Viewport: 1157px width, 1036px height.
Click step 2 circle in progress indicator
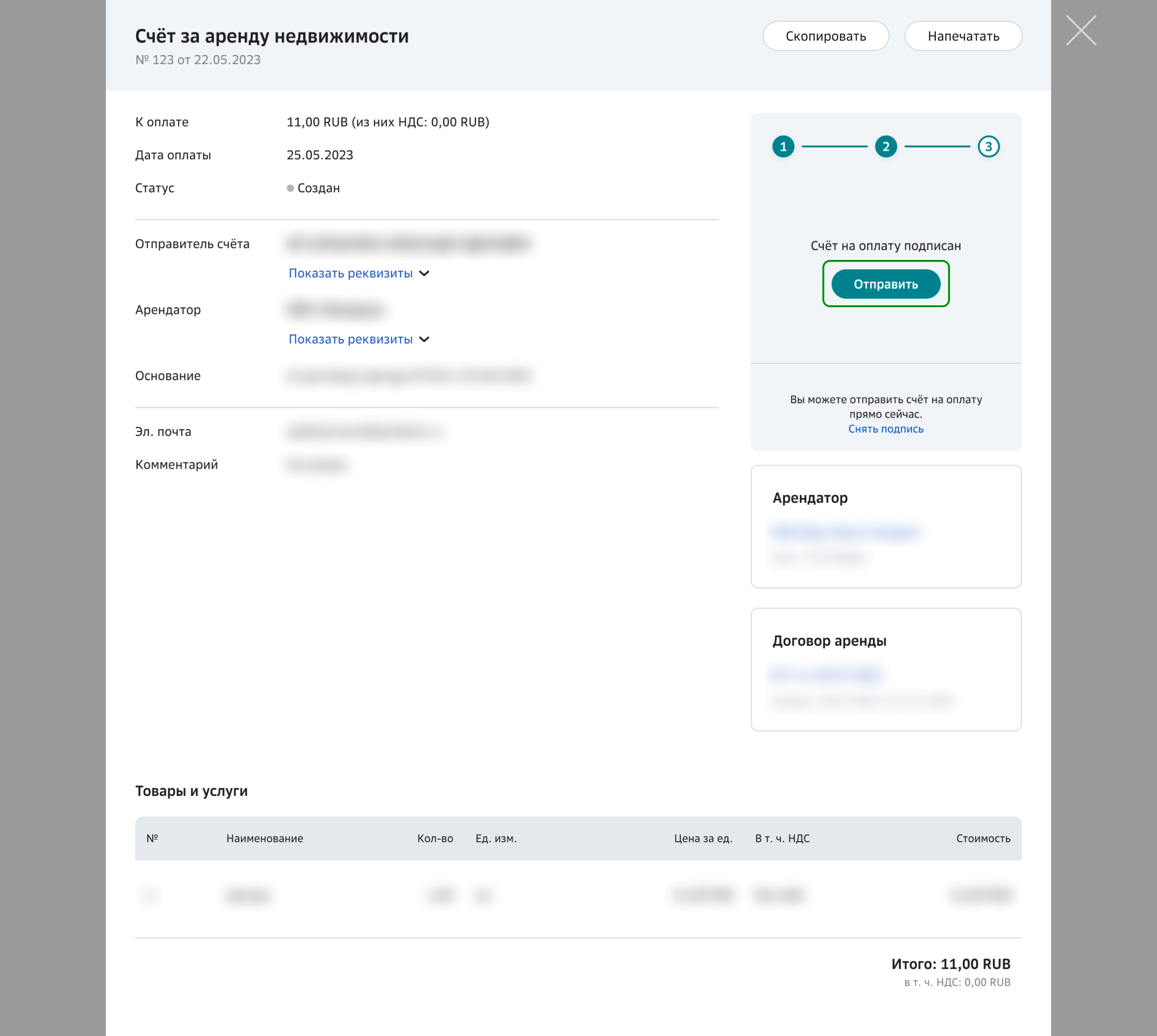886,147
